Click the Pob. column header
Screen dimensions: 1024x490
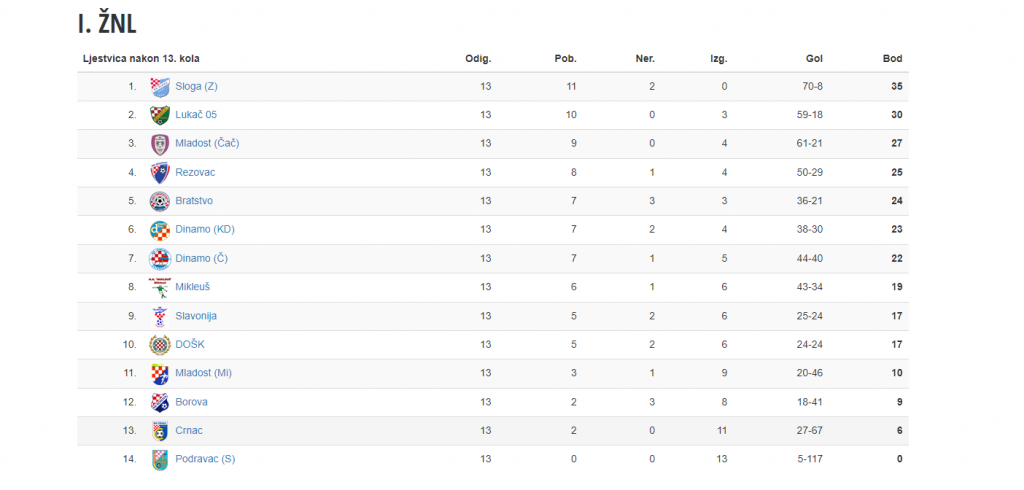coord(566,59)
